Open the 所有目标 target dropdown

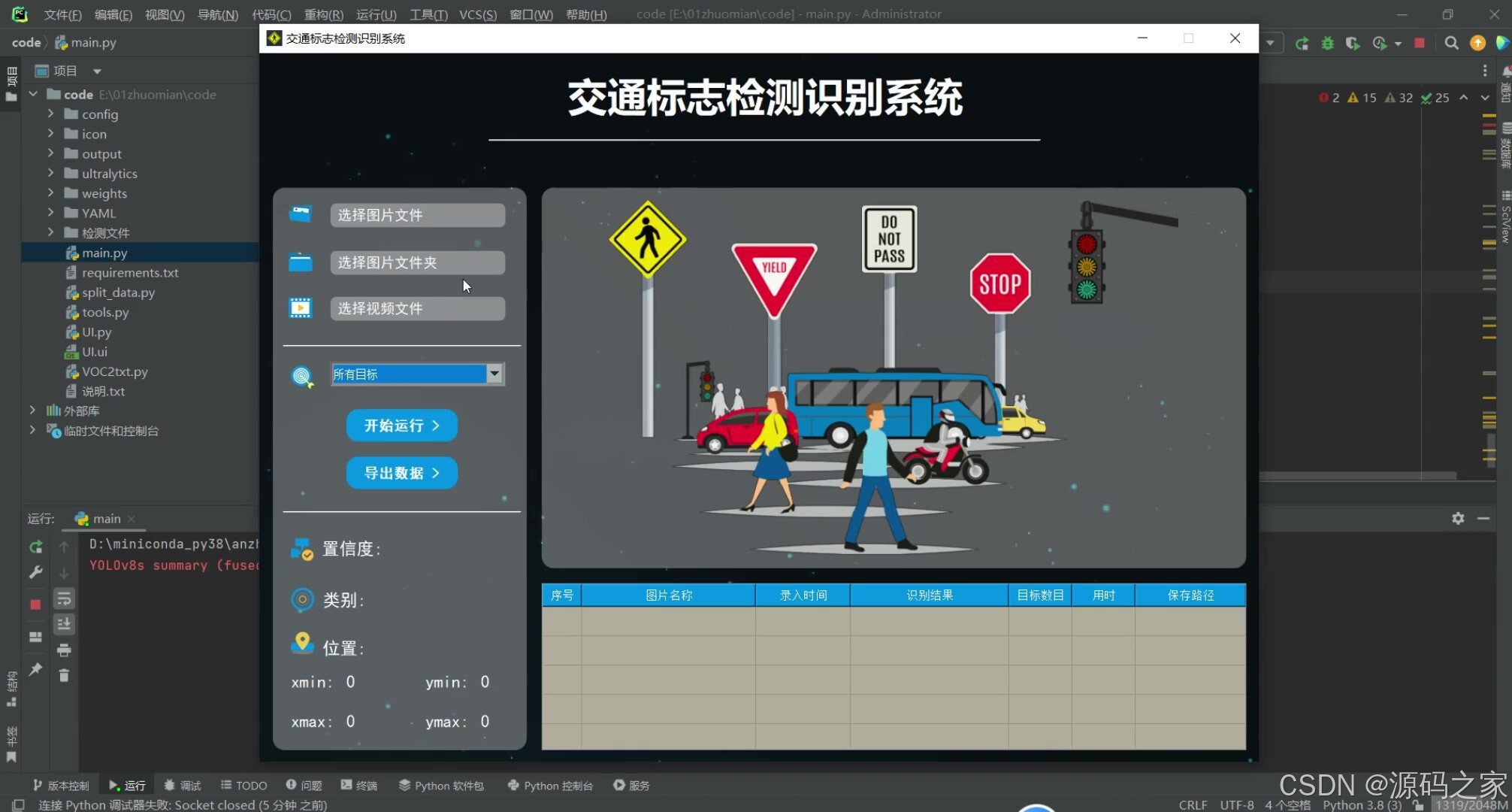[x=493, y=374]
